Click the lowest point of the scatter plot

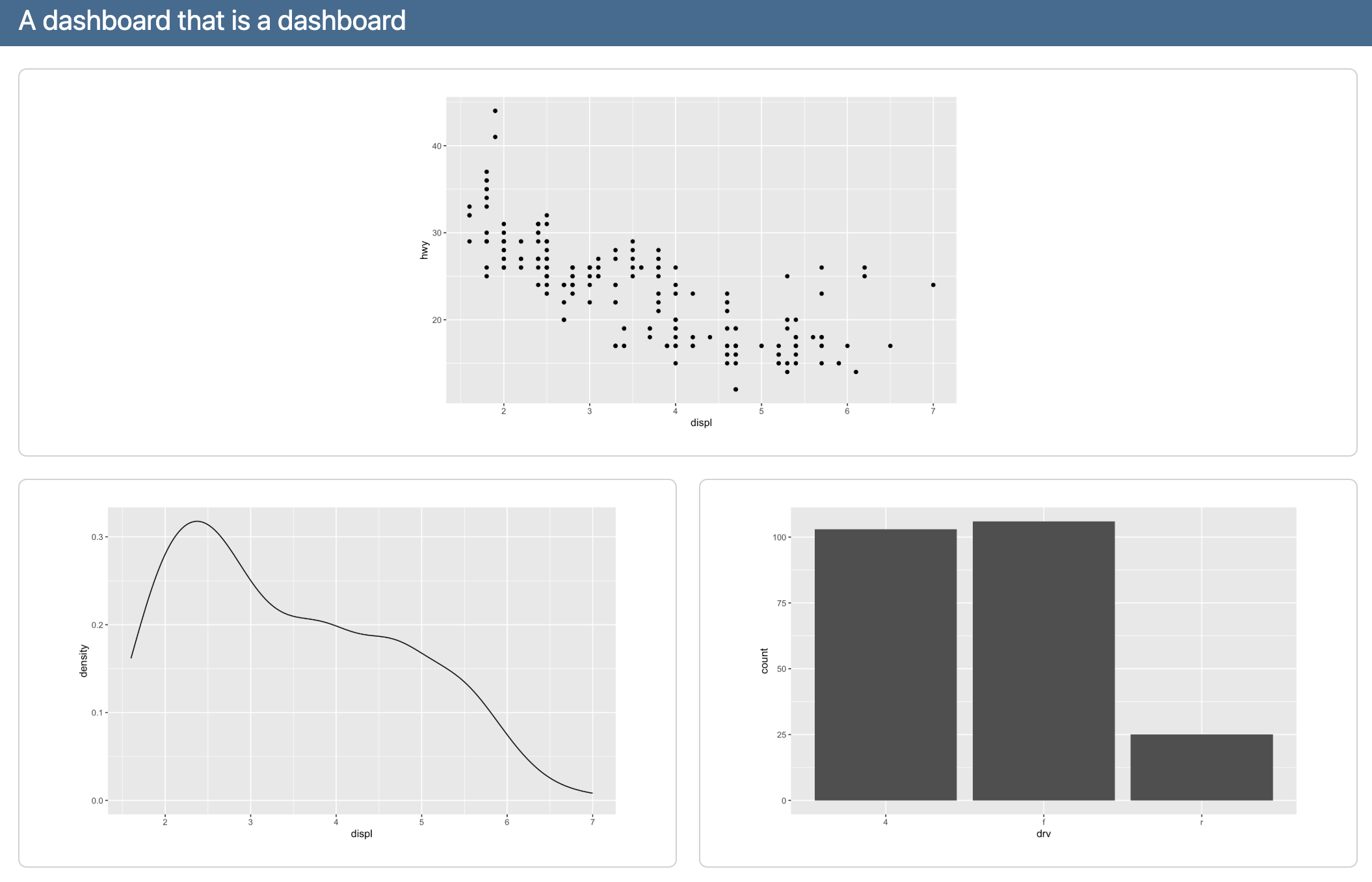tap(735, 389)
